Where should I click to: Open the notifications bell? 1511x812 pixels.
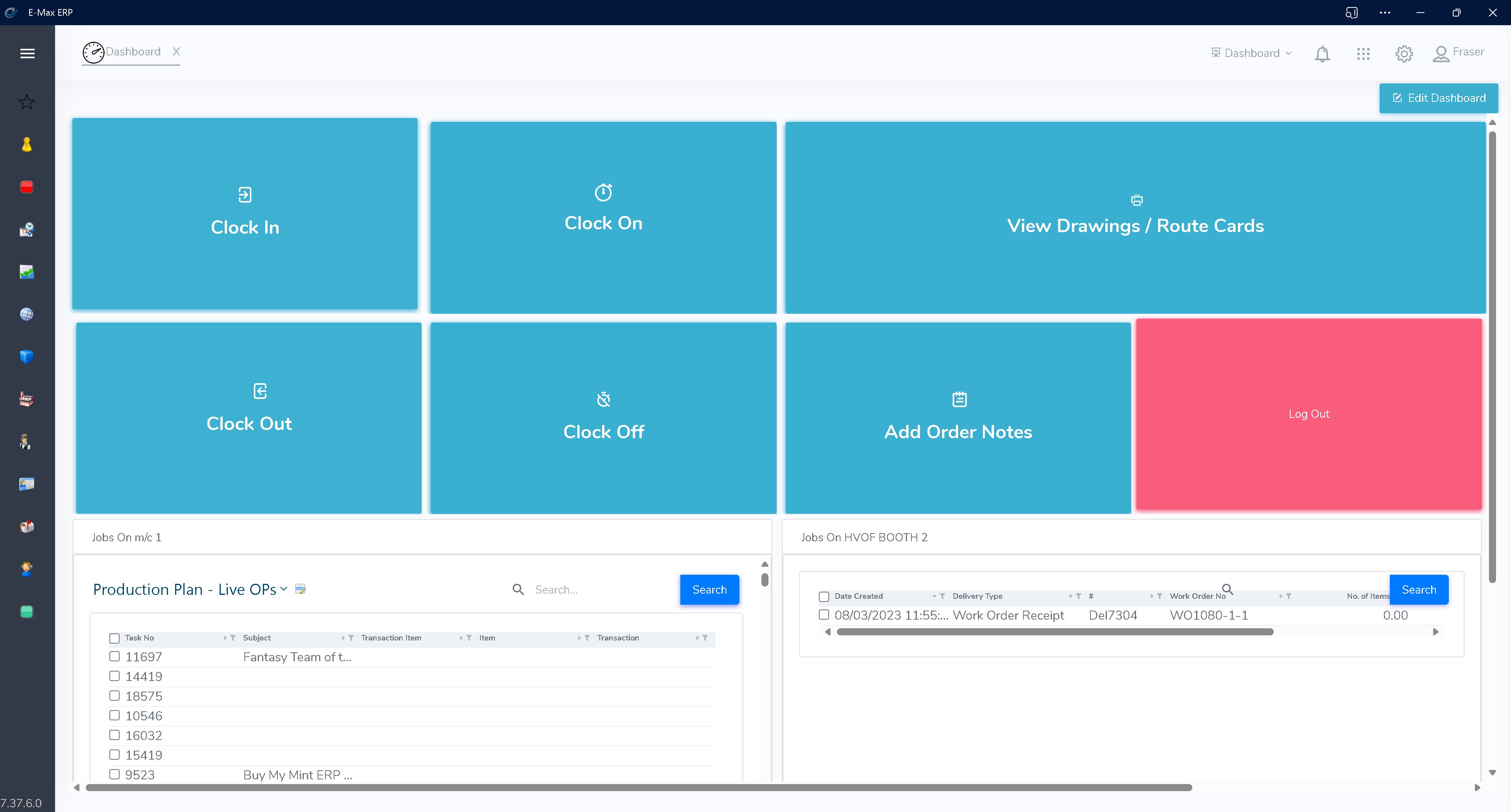tap(1322, 54)
